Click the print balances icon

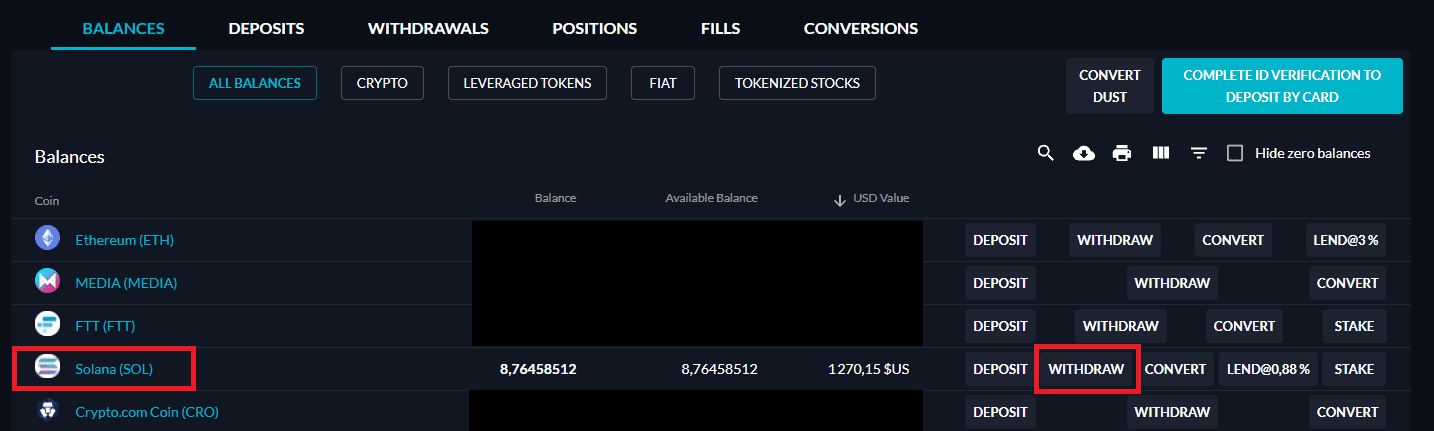[x=1122, y=153]
